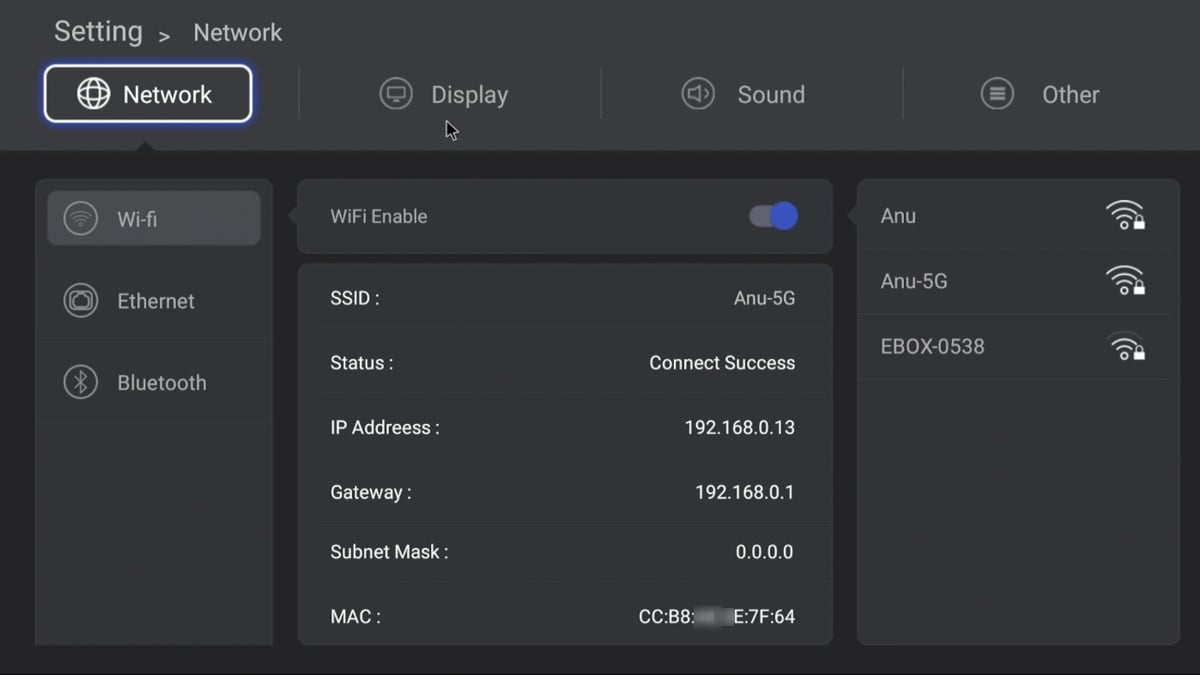This screenshot has height=675, width=1200.
Task: Select Ethernet in the settings sidebar
Action: (153, 300)
